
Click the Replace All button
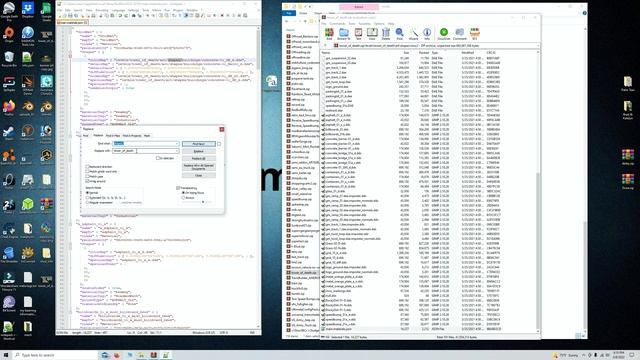point(199,158)
